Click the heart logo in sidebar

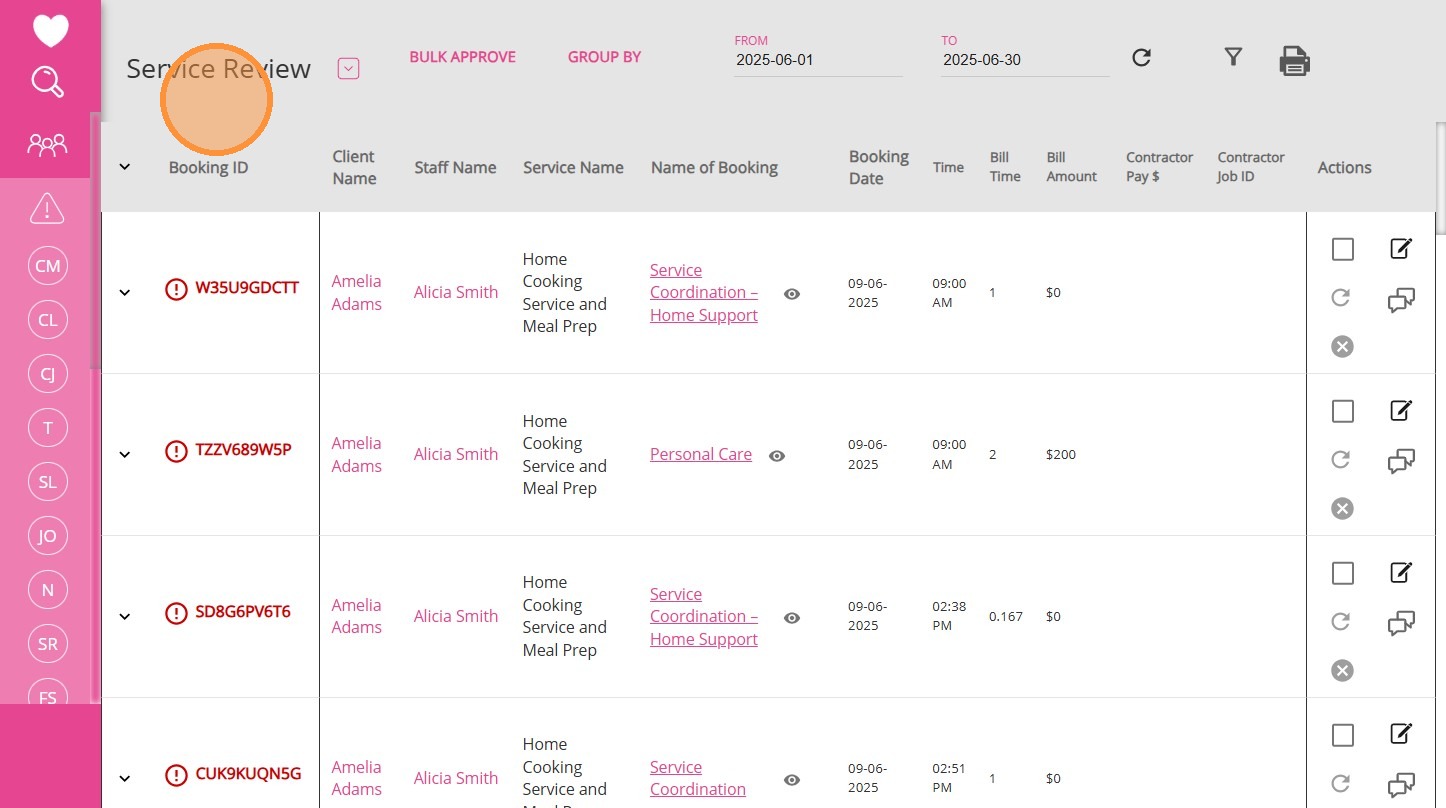[50, 30]
